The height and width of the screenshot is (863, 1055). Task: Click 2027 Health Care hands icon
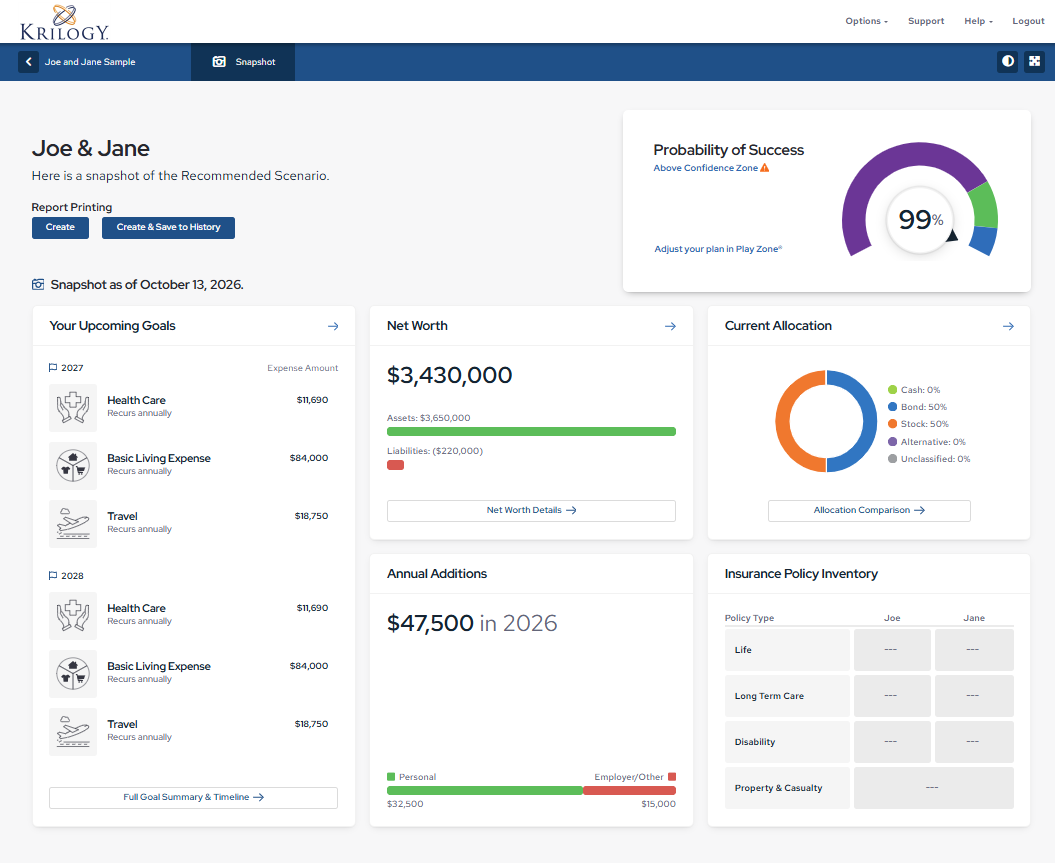tap(73, 408)
